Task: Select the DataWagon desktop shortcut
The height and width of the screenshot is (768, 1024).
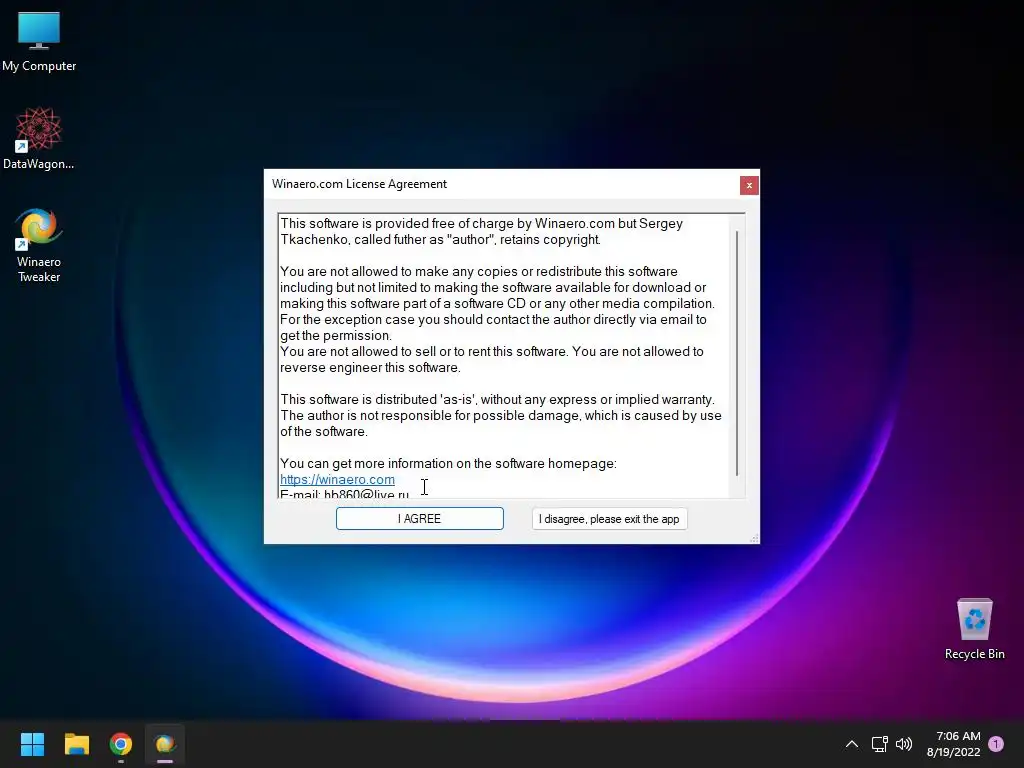Action: (x=39, y=138)
